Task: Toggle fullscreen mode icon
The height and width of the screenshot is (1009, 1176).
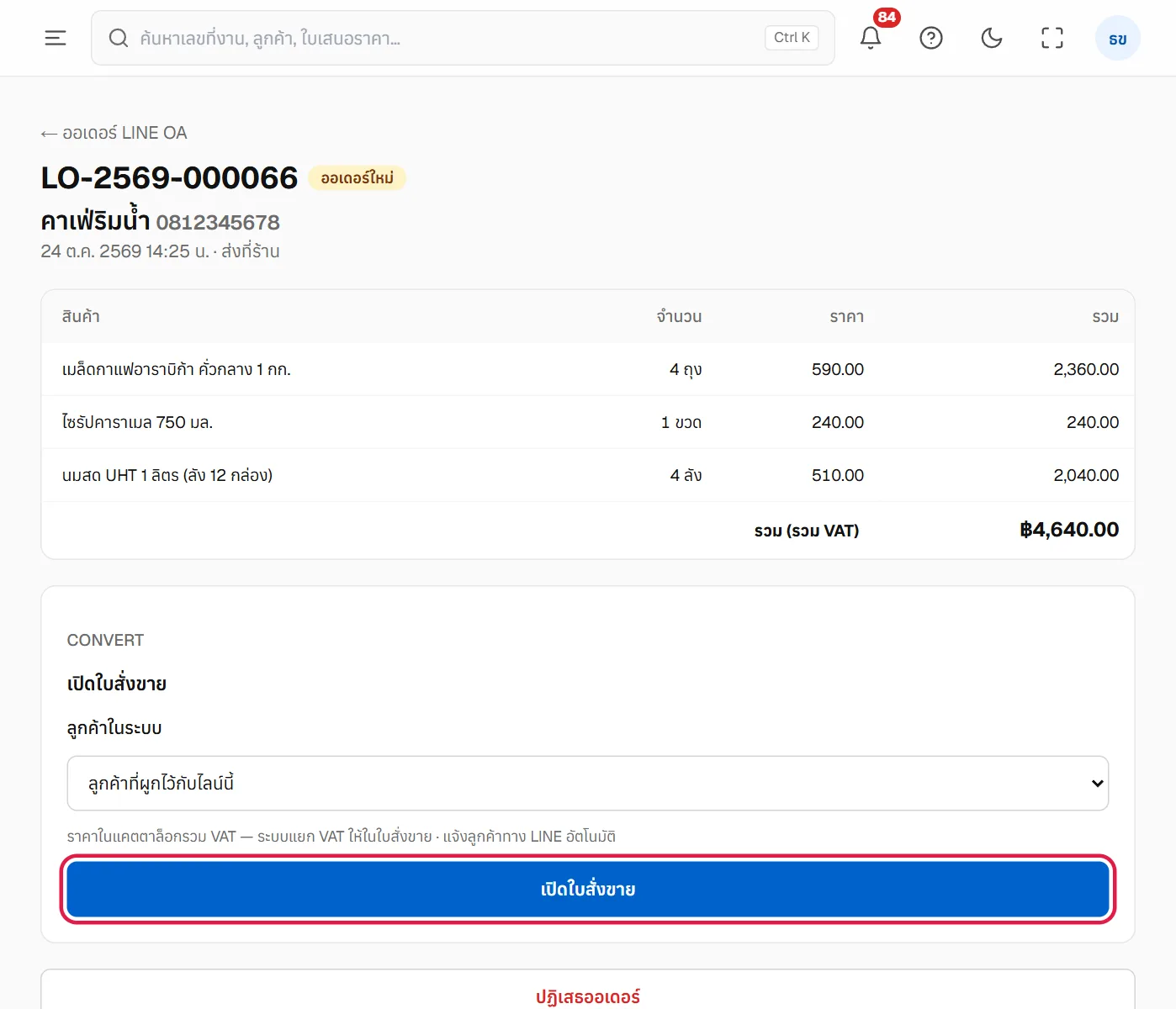Action: pos(1052,38)
